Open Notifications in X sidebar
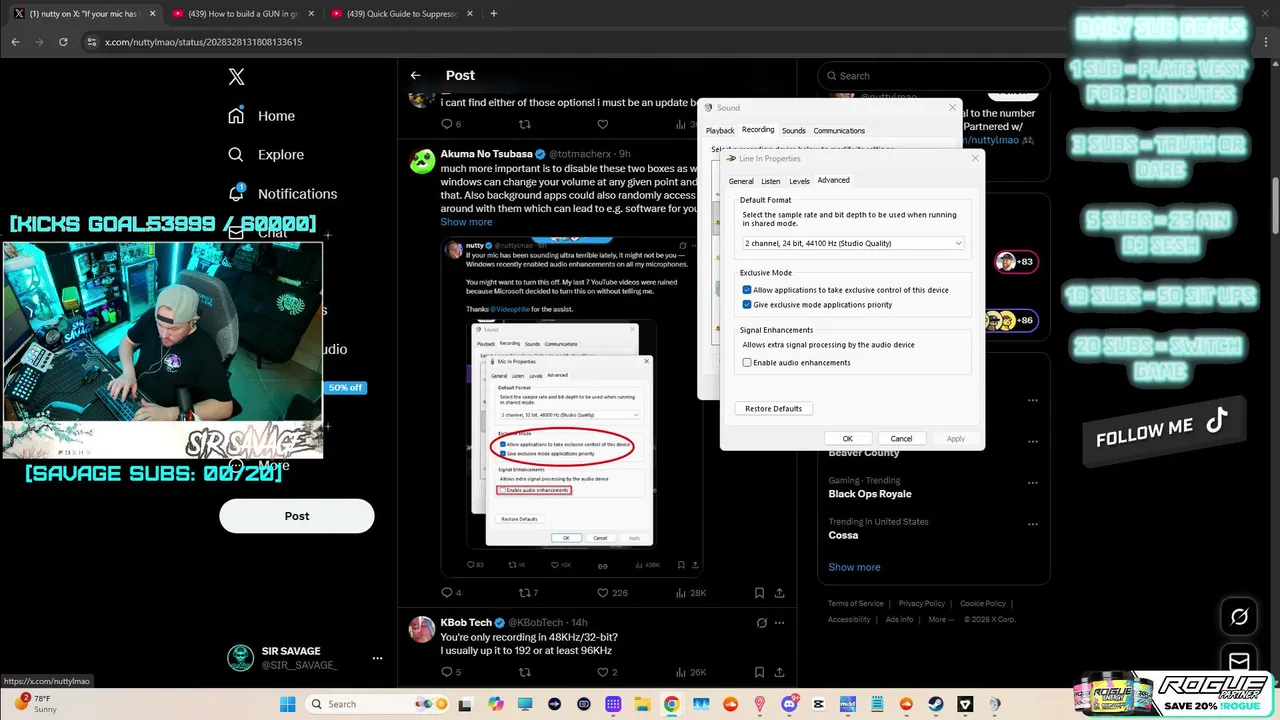The image size is (1280, 720). point(282,194)
